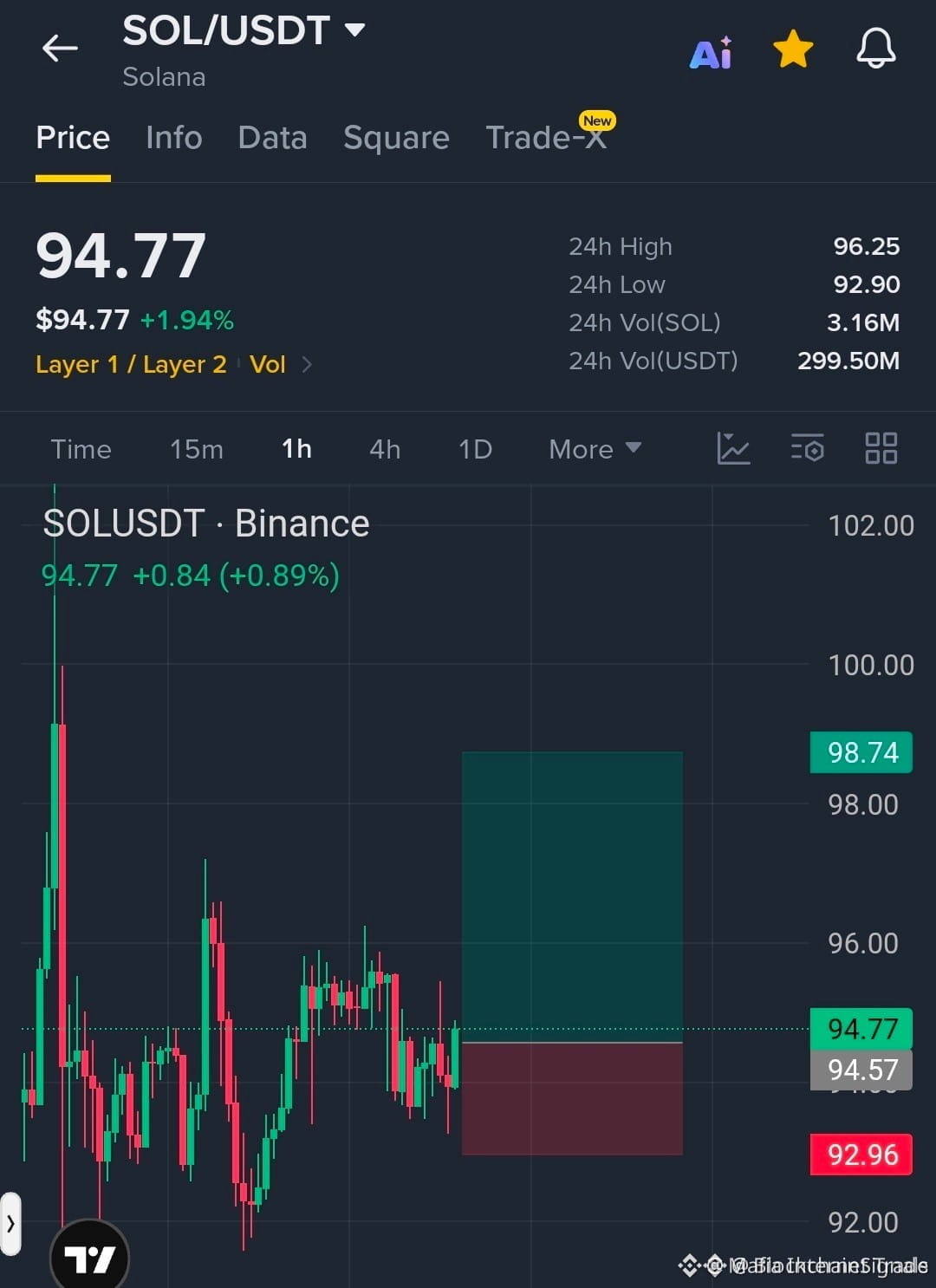Screen dimensions: 936x1288
Task: Open the More intervals dropdown
Action: pyautogui.click(x=595, y=449)
